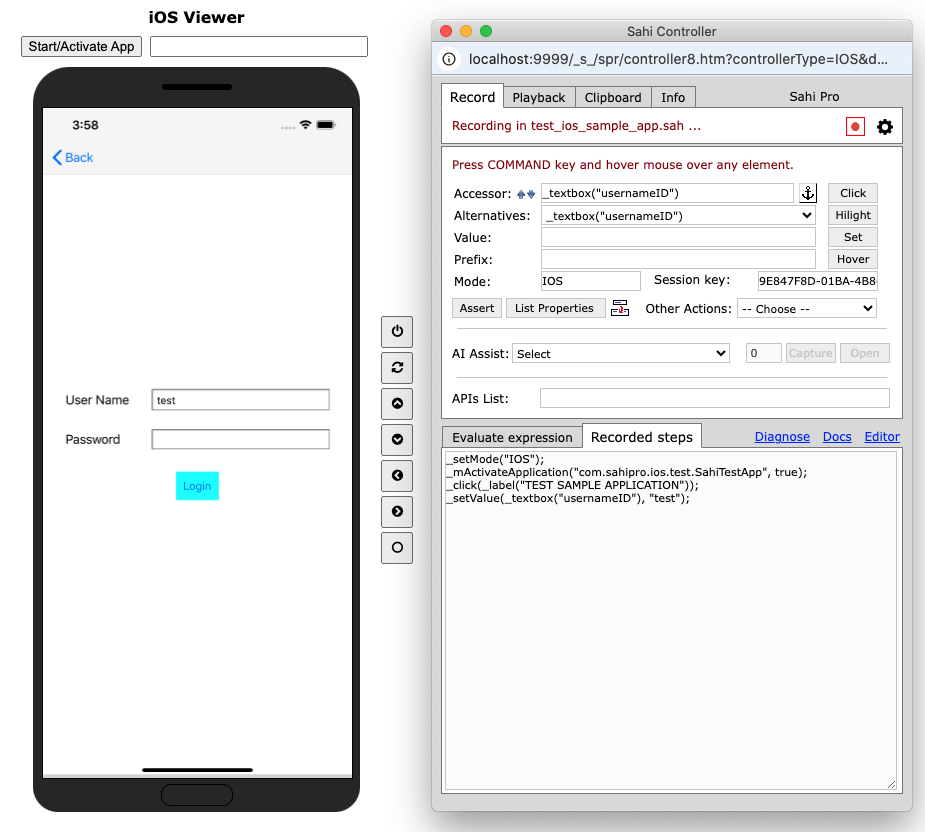Tap the cyan Login button
The width and height of the screenshot is (925, 832).
[197, 486]
